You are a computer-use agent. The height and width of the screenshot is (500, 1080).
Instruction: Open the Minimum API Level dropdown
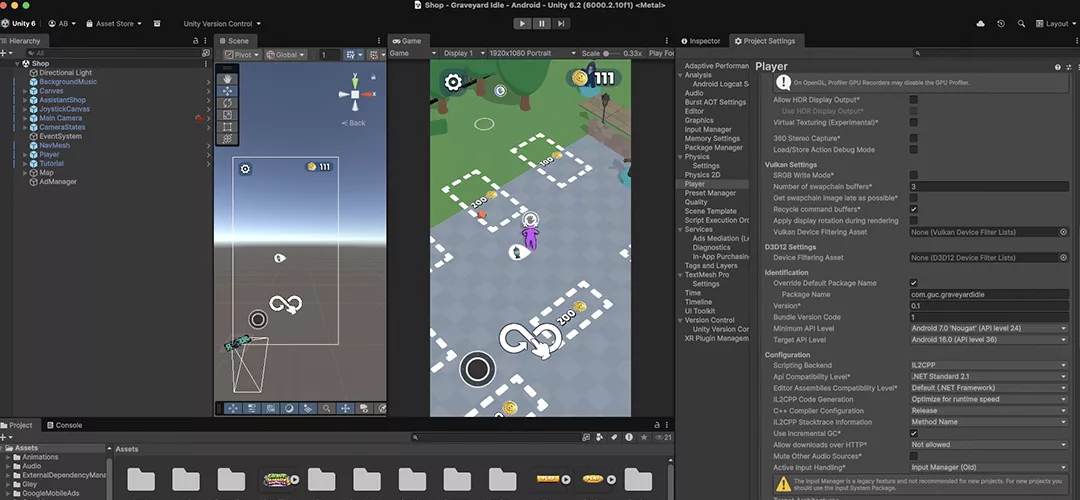(987, 328)
